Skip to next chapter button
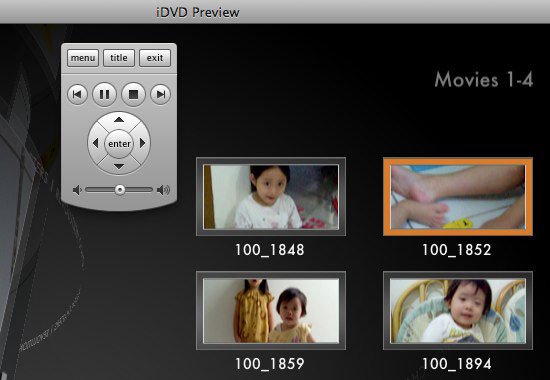Screen dimensions: 550x380 [161, 94]
